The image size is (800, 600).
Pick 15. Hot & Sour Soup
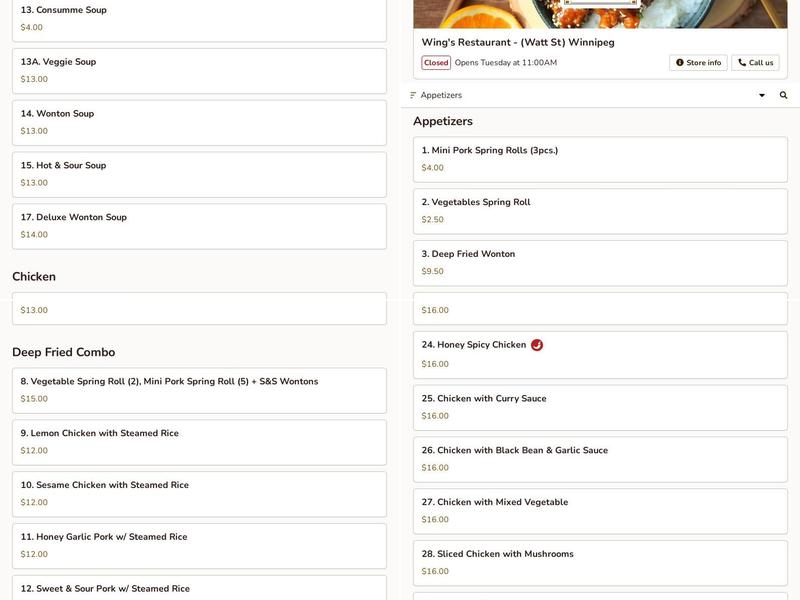(x=199, y=174)
